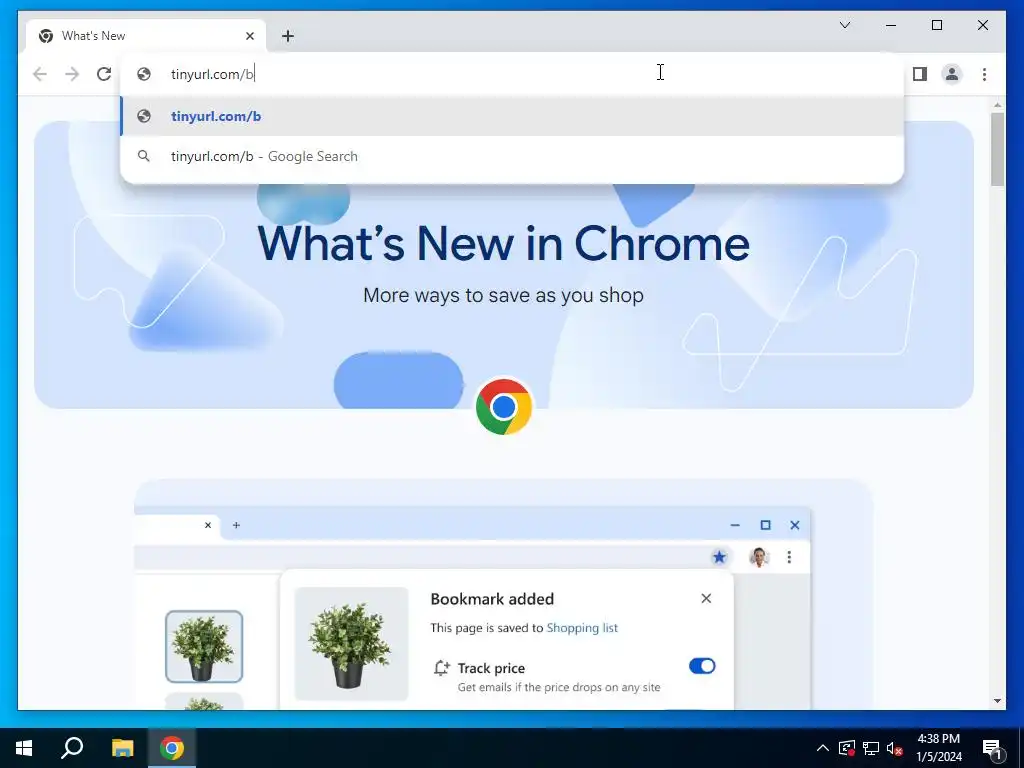1024x768 pixels.
Task: Click the What's New in Chrome heading
Action: pyautogui.click(x=504, y=243)
